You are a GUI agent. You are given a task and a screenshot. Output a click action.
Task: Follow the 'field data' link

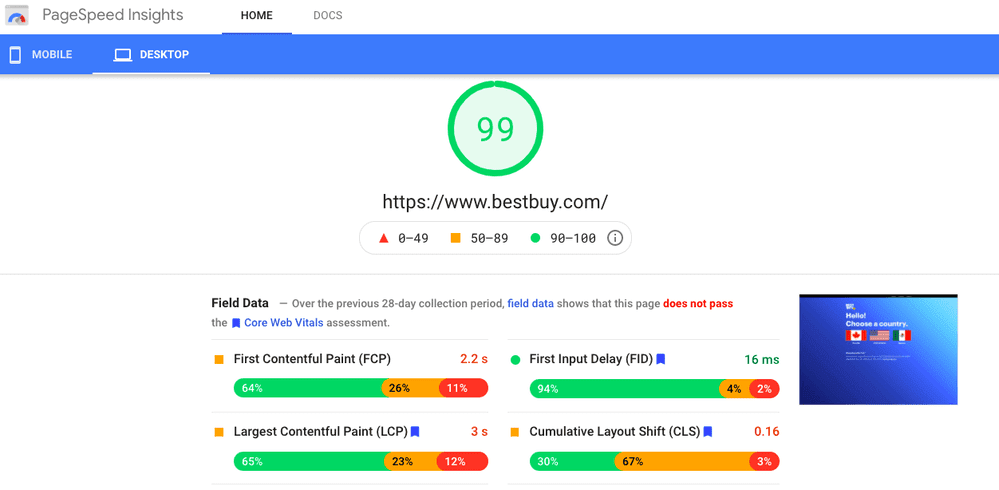[x=530, y=304]
